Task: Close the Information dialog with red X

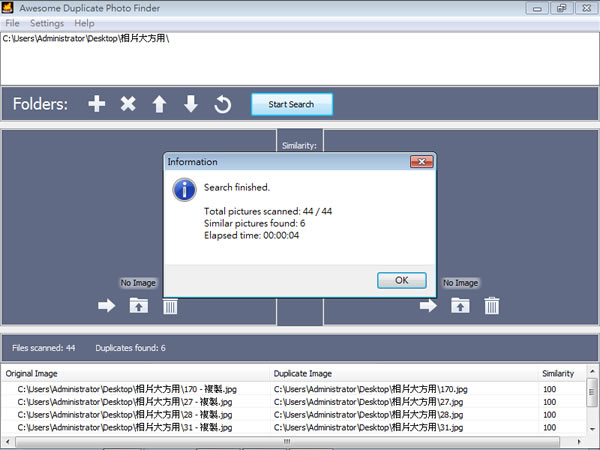Action: pyautogui.click(x=421, y=162)
